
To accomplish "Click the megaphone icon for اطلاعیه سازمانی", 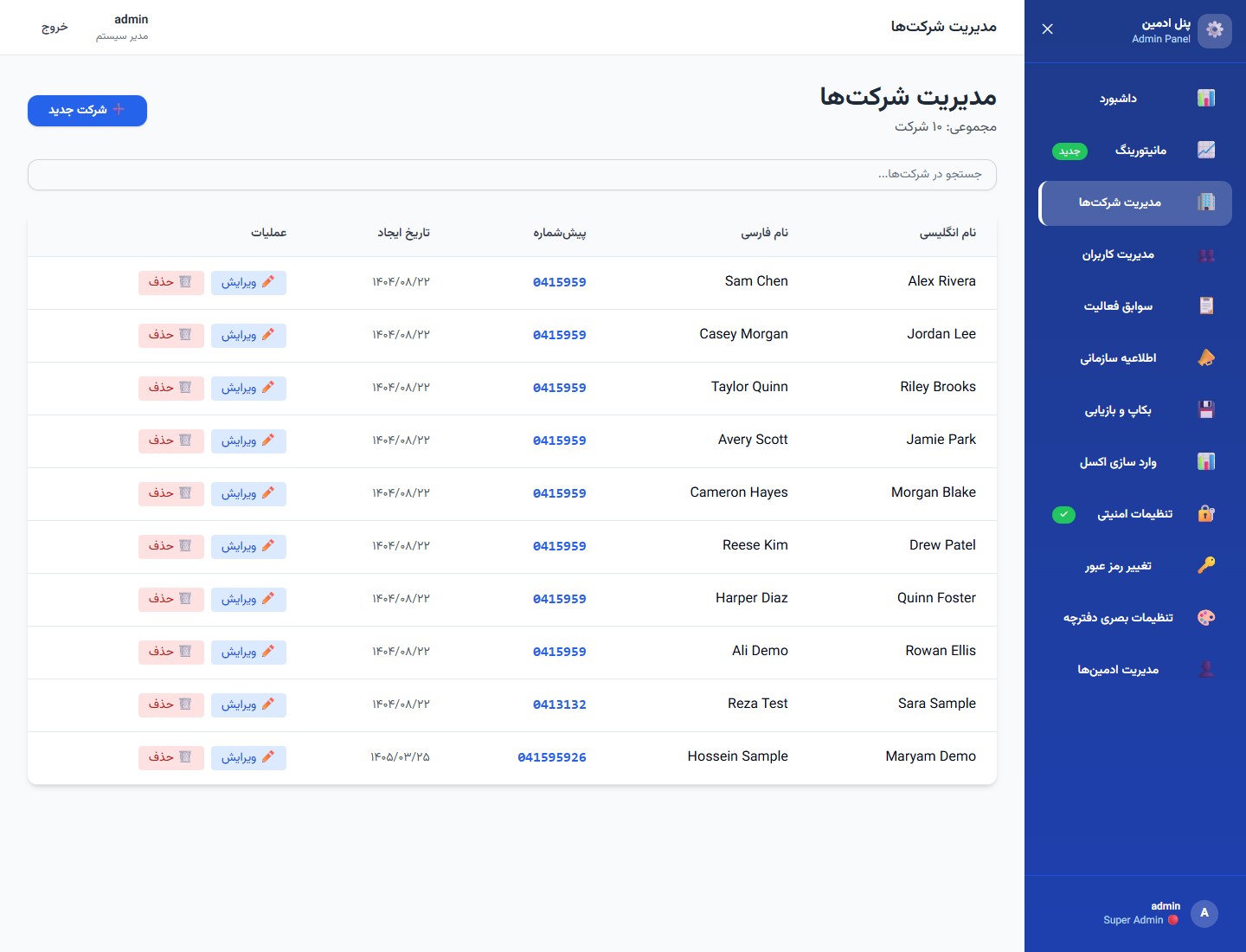I will tap(1206, 358).
